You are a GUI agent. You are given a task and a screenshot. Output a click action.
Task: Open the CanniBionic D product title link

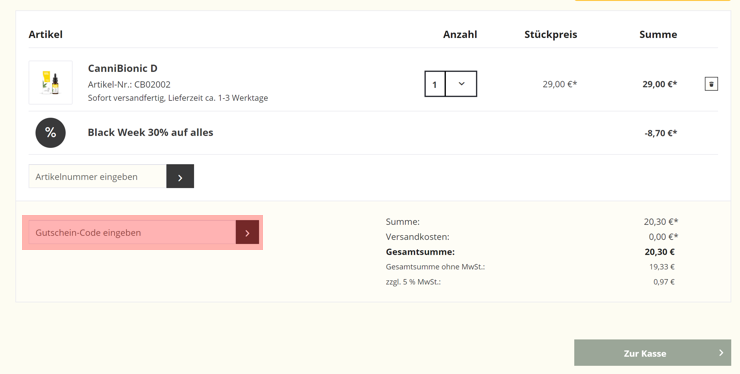(123, 68)
